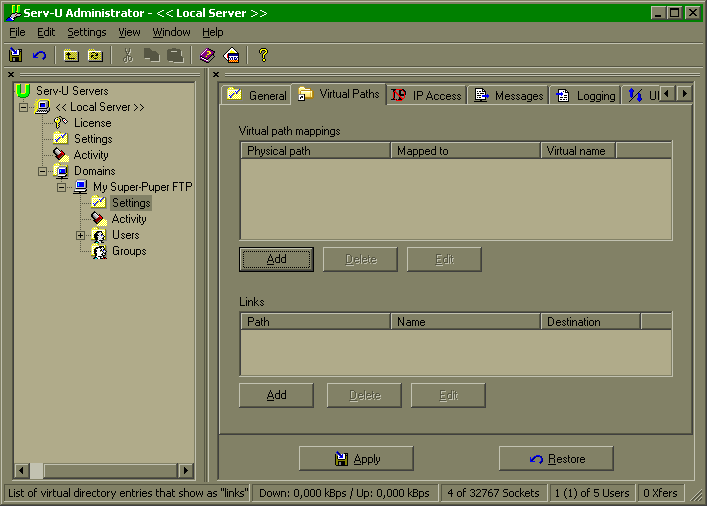Click the Messages tab's document icon
The image size is (707, 506).
pyautogui.click(x=482, y=95)
